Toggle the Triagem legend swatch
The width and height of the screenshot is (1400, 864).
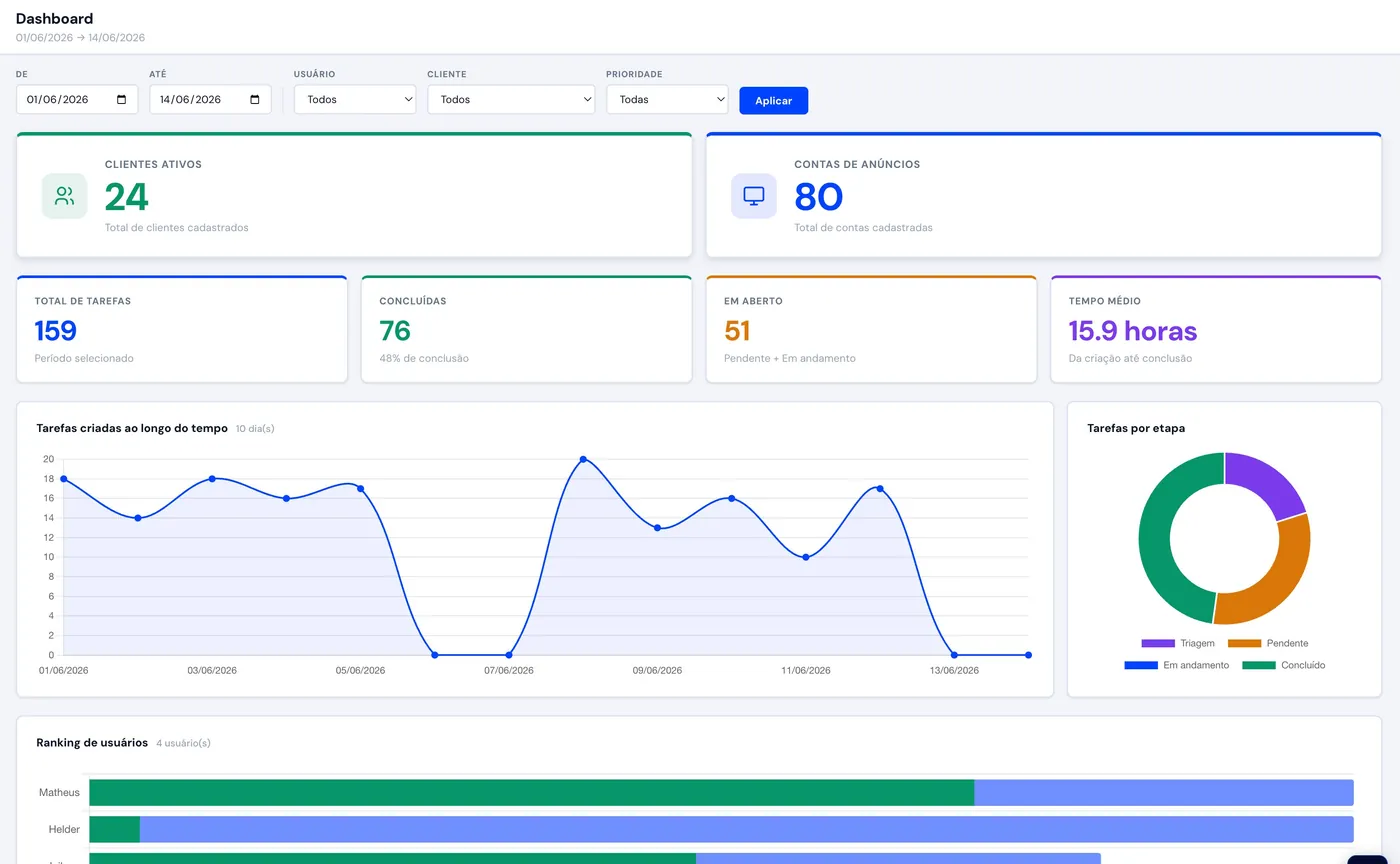pyautogui.click(x=1158, y=643)
